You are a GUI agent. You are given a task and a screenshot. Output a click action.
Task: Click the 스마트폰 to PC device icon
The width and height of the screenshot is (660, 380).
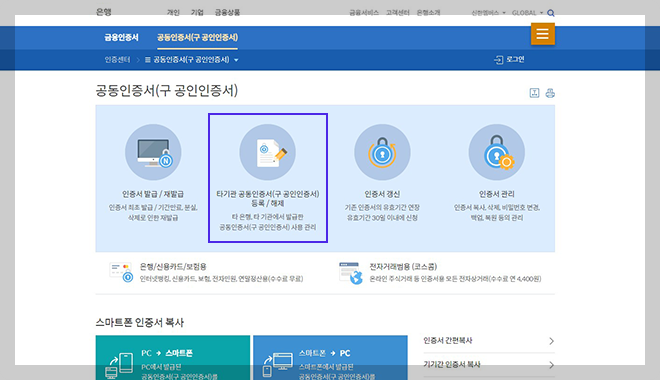[x=278, y=364]
